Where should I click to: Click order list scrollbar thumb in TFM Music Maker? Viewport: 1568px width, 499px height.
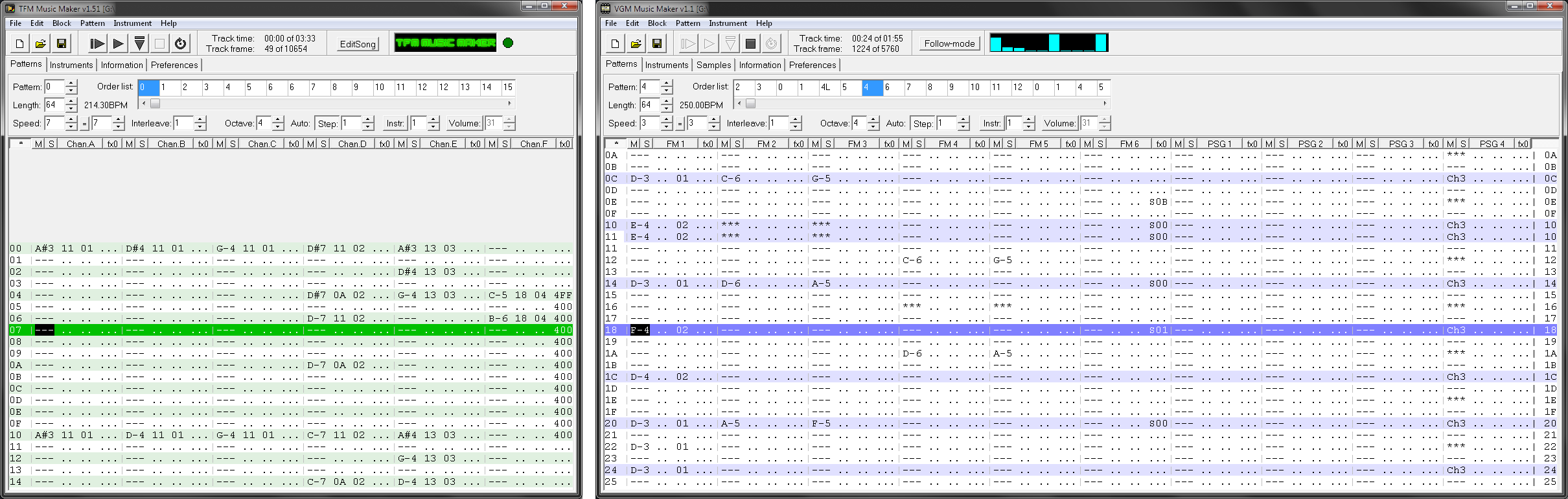pyautogui.click(x=156, y=104)
